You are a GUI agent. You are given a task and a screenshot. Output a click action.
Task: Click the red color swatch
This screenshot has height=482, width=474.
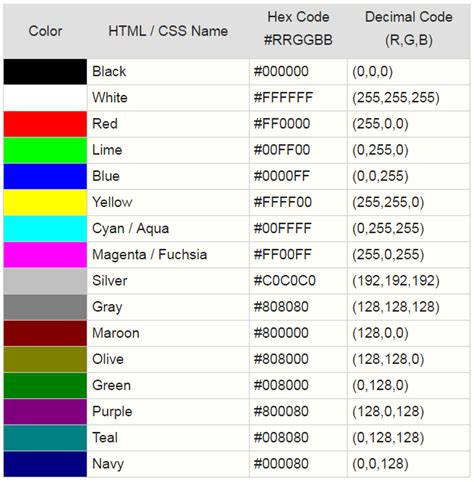point(45,124)
